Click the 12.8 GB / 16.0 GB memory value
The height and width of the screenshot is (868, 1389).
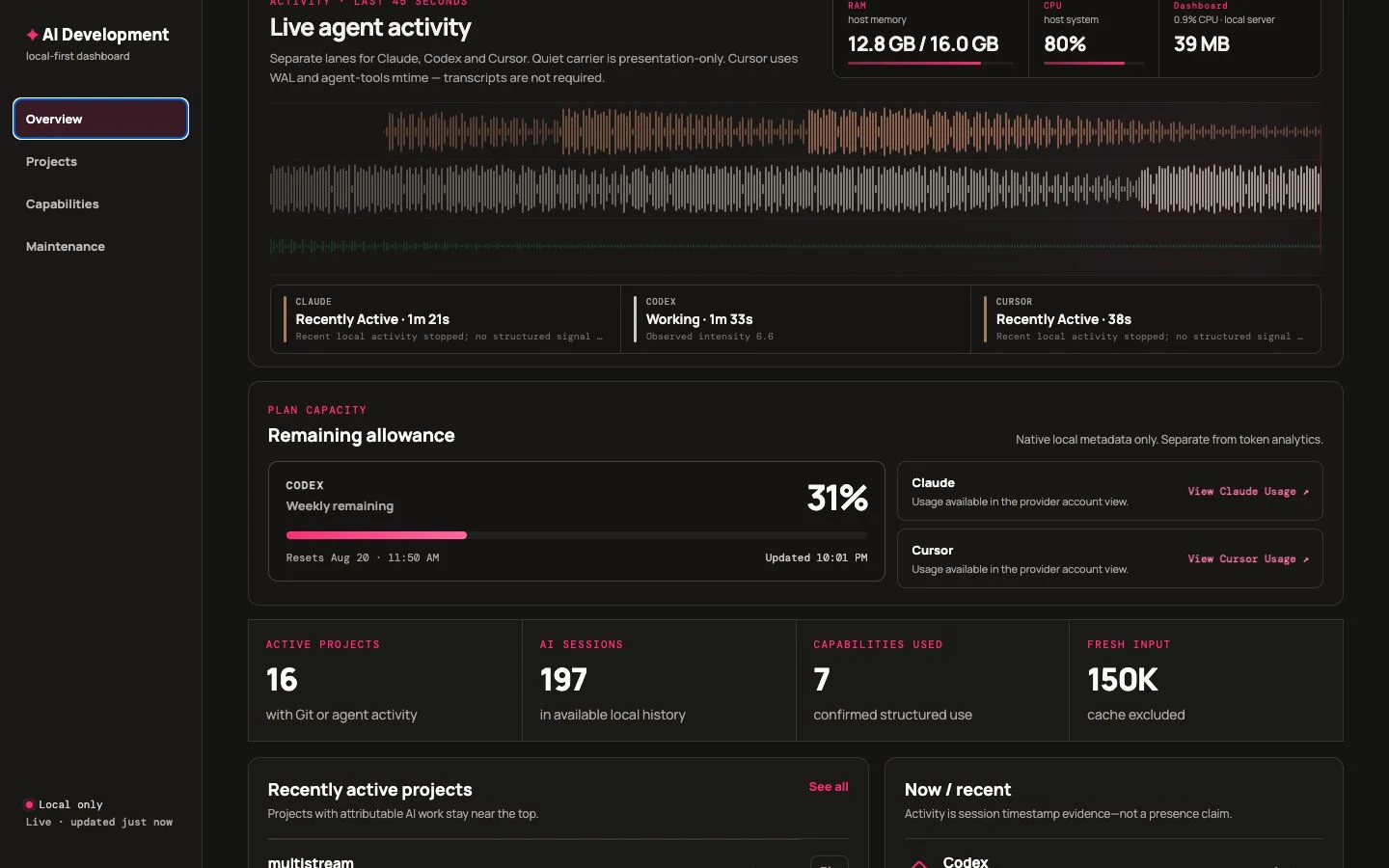click(923, 44)
